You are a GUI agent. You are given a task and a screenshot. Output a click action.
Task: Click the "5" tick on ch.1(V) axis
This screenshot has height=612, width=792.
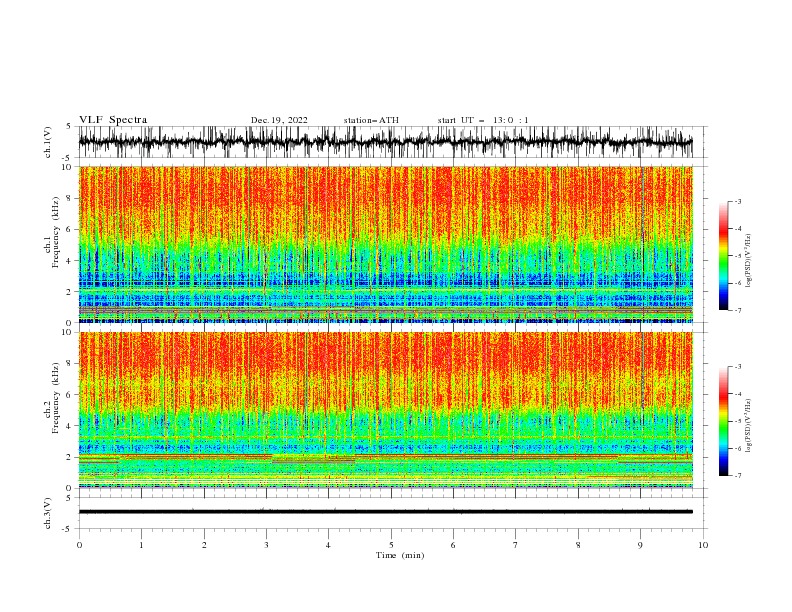click(69, 126)
